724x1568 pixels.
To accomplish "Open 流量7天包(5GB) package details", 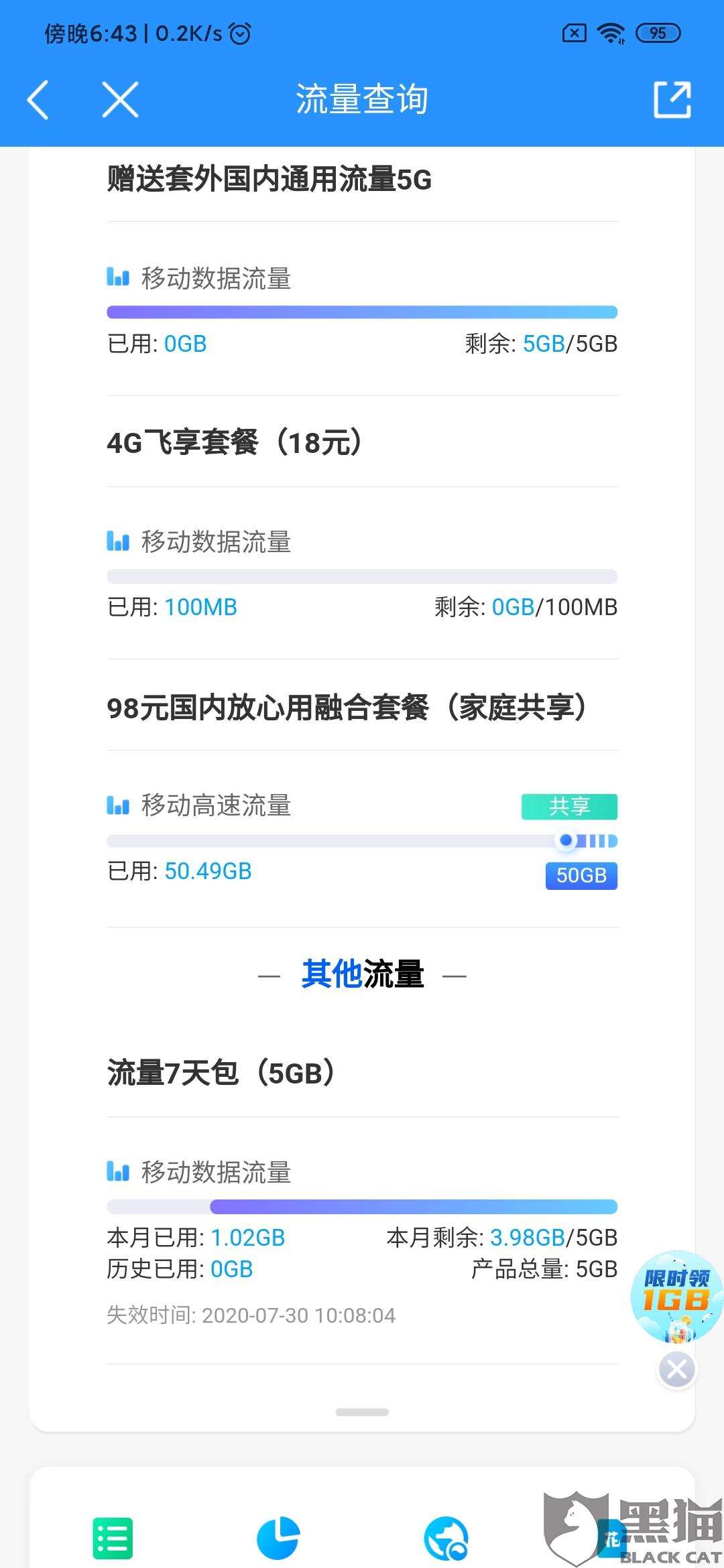I will coord(221,1073).
